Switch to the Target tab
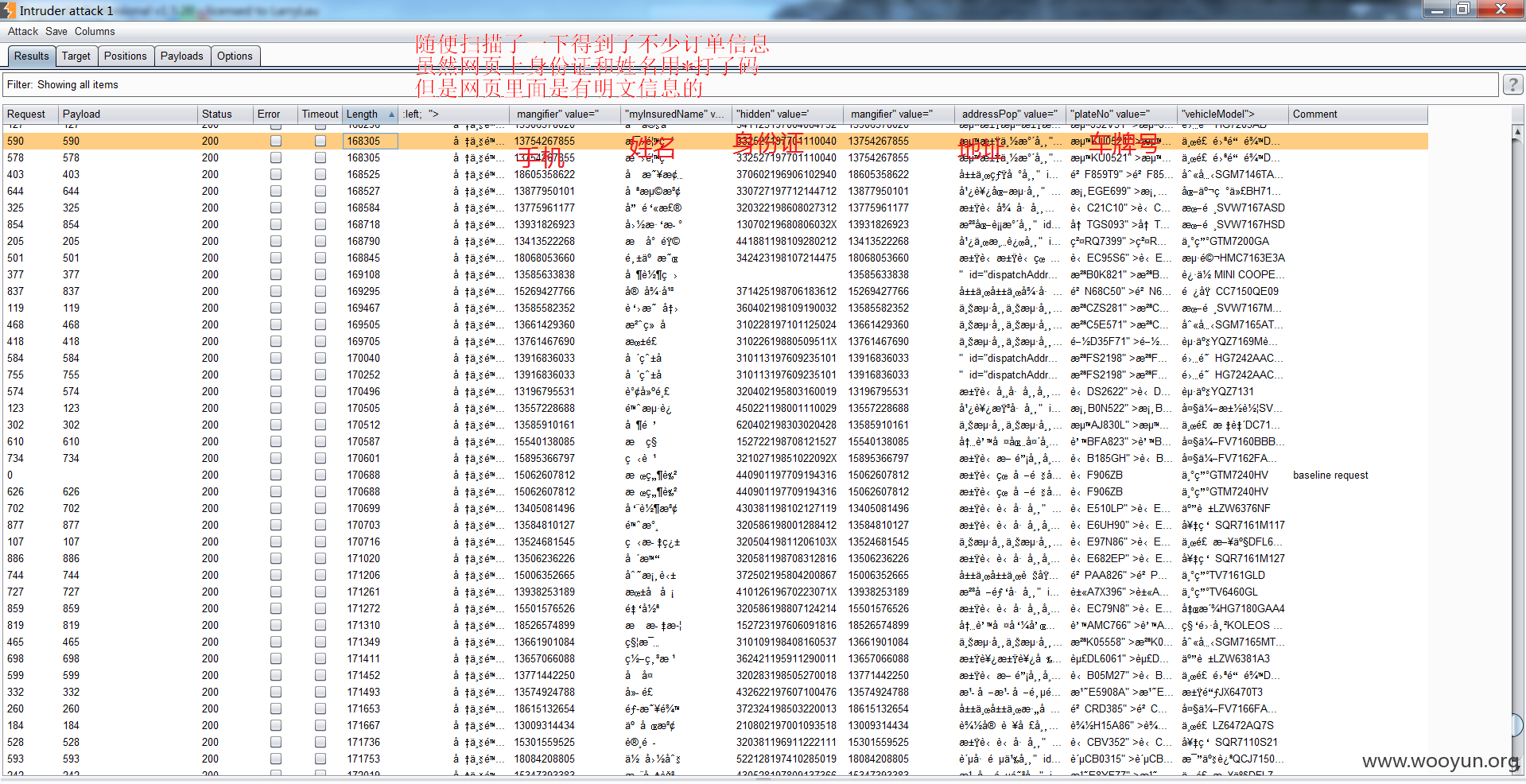The width and height of the screenshot is (1526, 784). pyautogui.click(x=76, y=56)
